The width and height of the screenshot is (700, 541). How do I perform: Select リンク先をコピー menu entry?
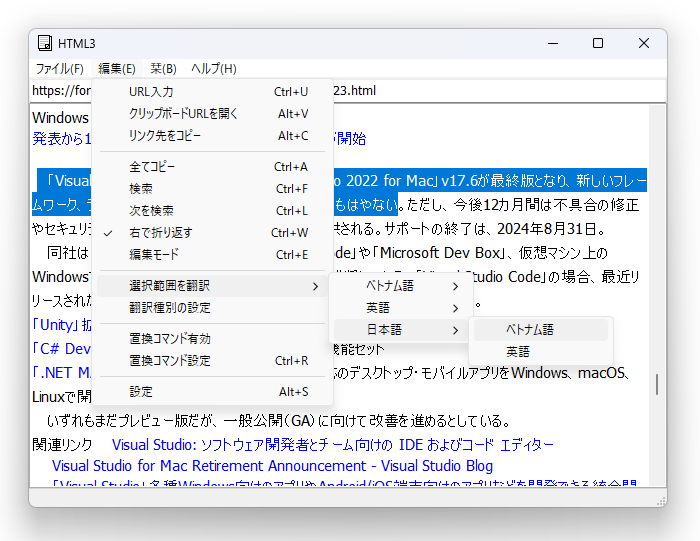coord(212,136)
